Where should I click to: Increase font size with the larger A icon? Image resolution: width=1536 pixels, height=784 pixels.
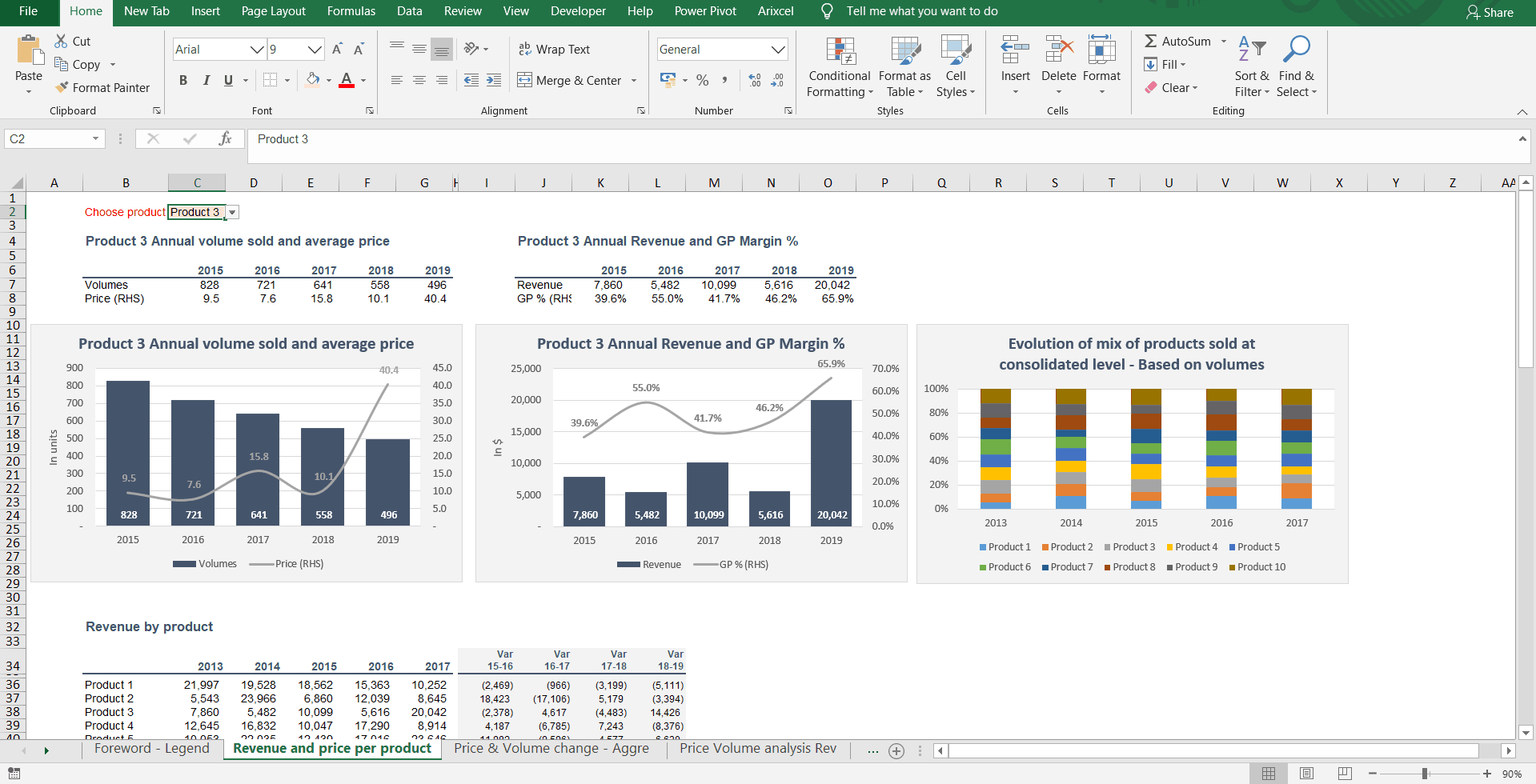tap(337, 50)
